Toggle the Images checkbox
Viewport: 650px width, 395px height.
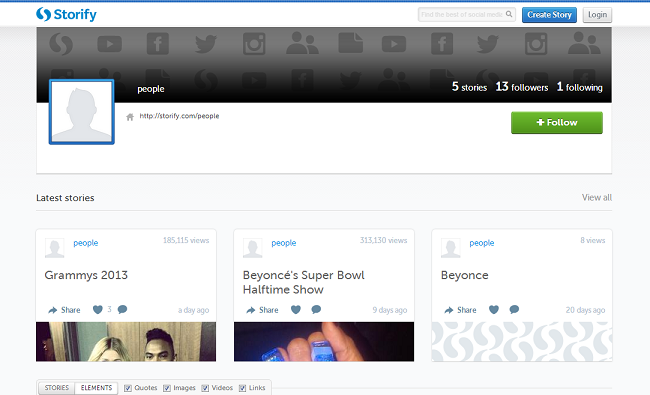tap(167, 388)
